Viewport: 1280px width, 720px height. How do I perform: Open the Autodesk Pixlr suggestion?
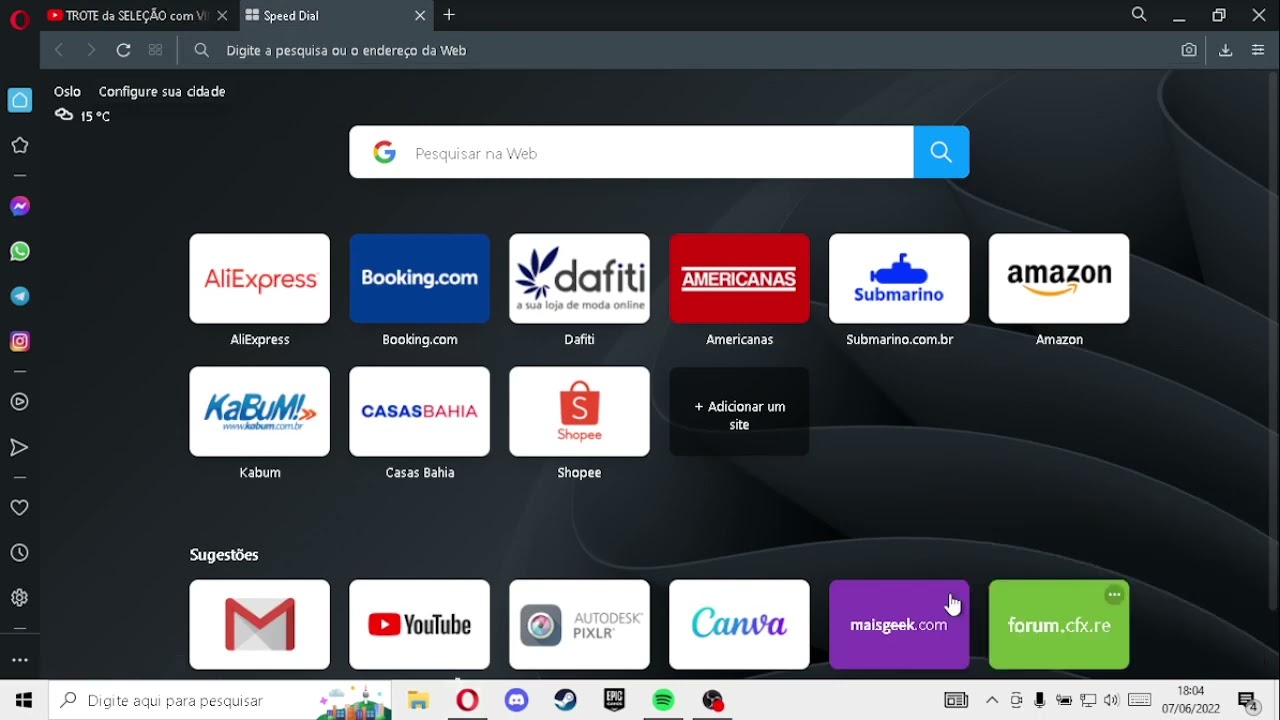click(x=579, y=624)
